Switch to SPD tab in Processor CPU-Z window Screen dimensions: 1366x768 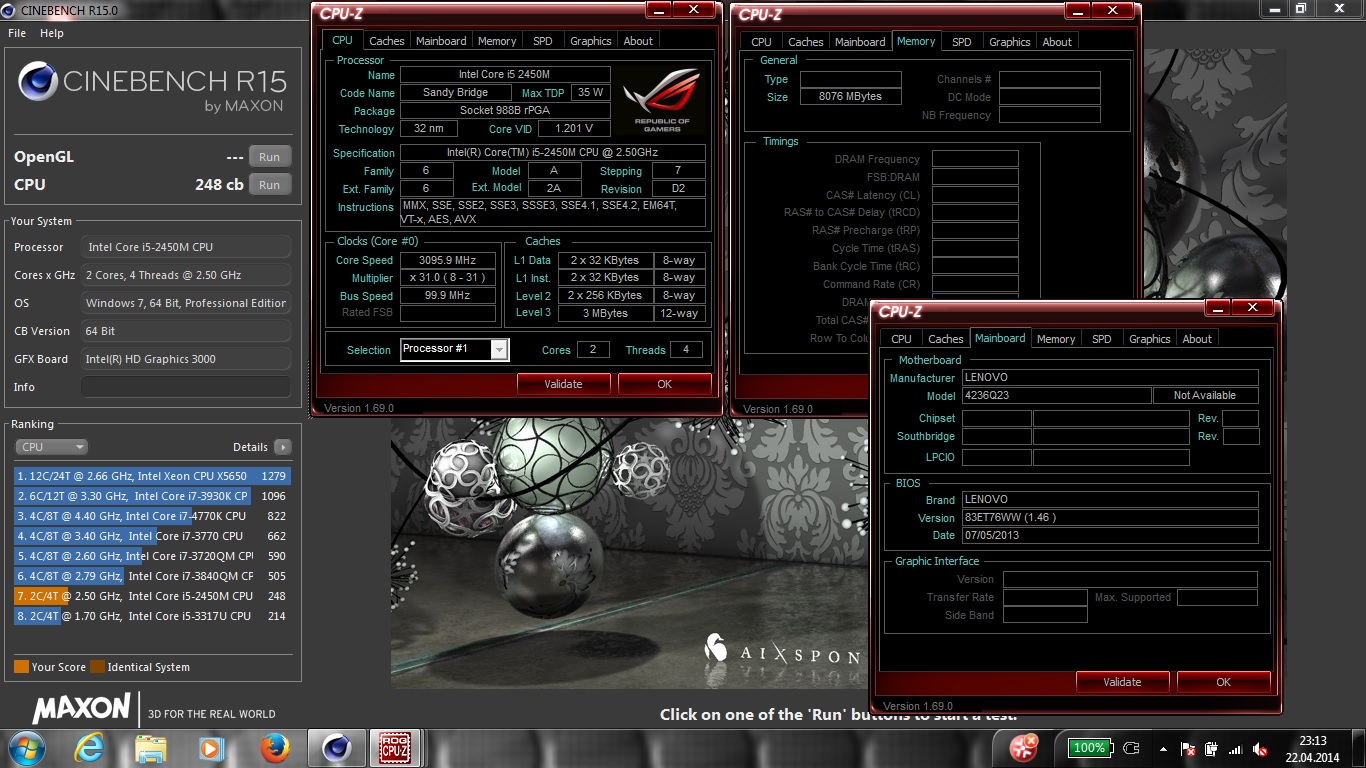pos(543,41)
